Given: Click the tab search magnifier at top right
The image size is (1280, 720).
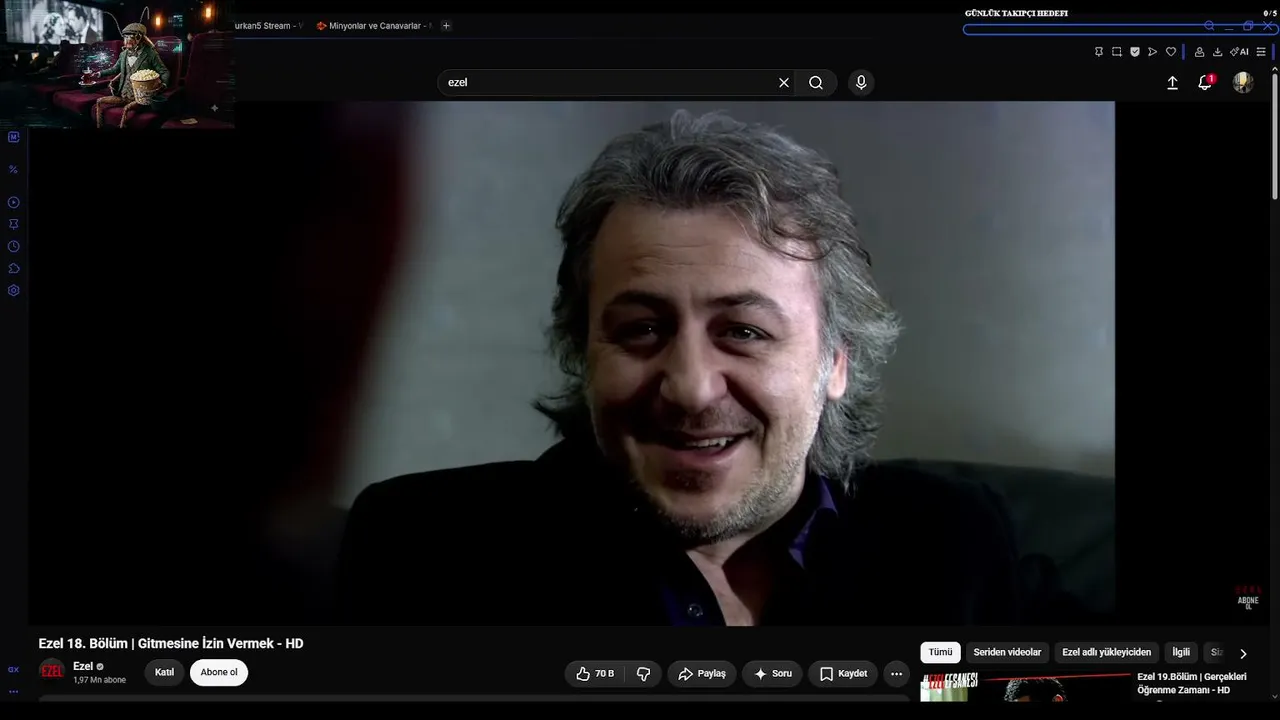Looking at the screenshot, I should tap(1209, 26).
